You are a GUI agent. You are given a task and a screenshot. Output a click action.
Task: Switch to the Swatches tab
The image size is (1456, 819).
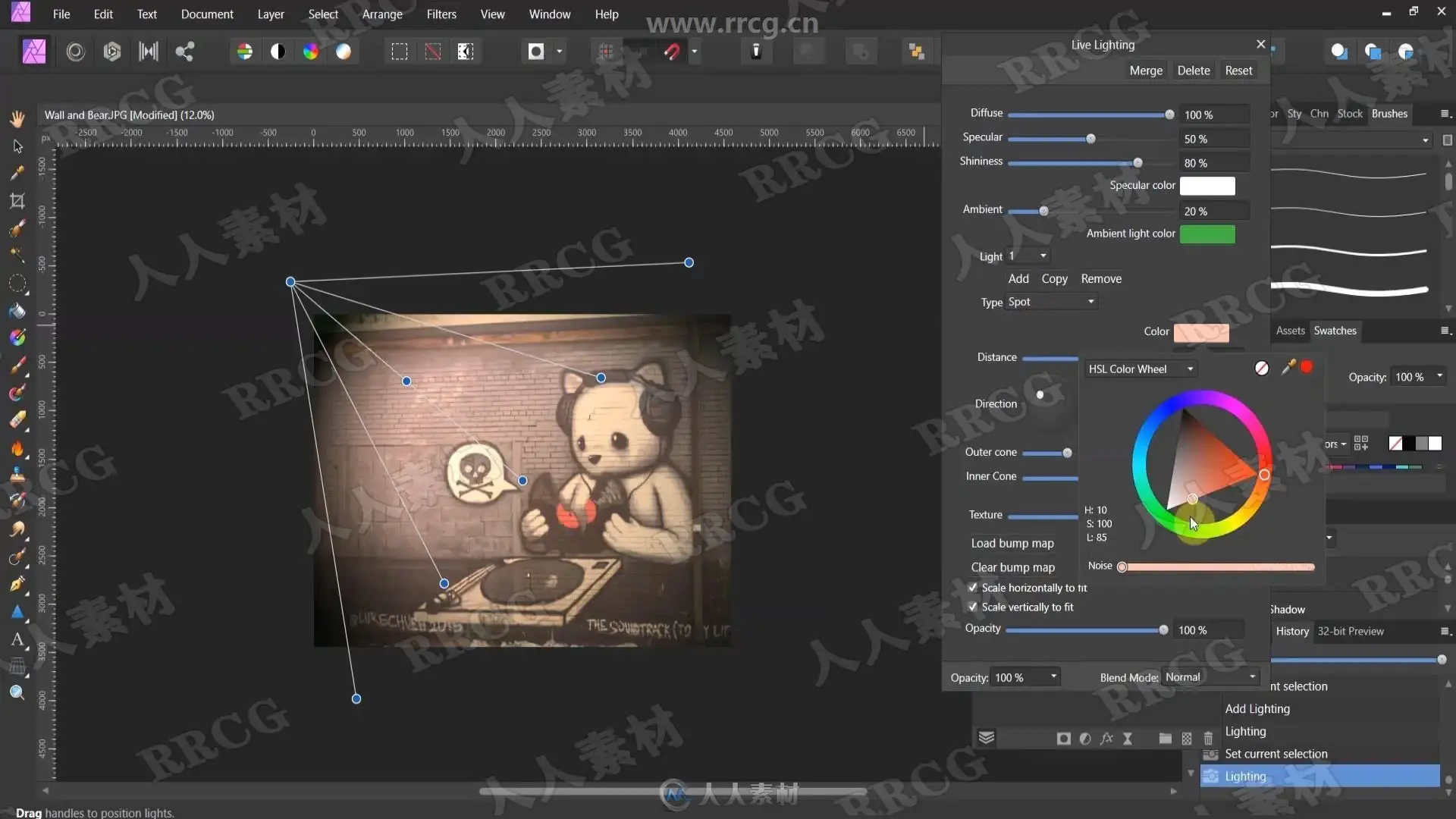coord(1335,331)
